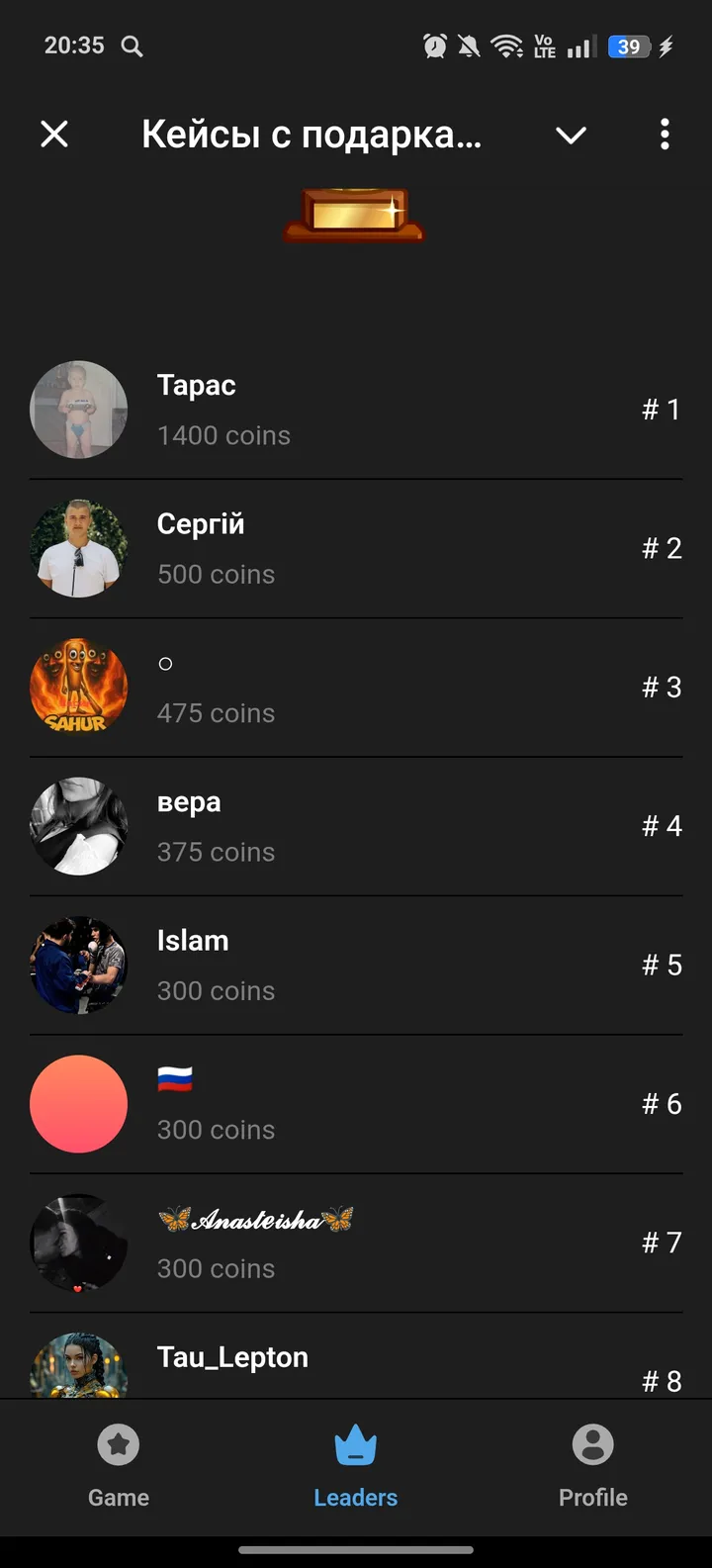This screenshot has width=712, height=1568.
Task: Tap the Russian flag username
Action: pos(175,1079)
